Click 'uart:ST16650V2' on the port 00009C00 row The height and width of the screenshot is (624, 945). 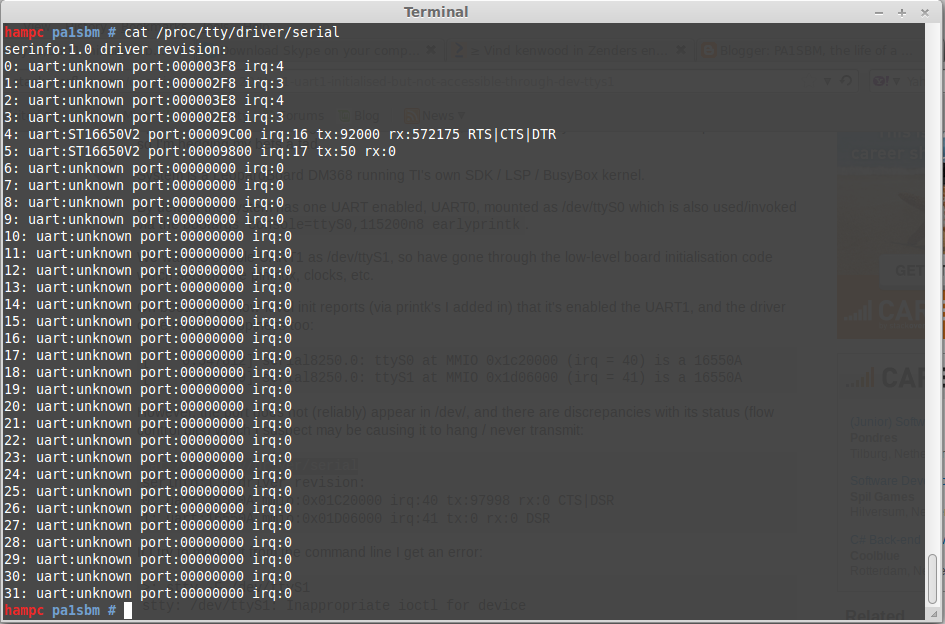point(84,134)
